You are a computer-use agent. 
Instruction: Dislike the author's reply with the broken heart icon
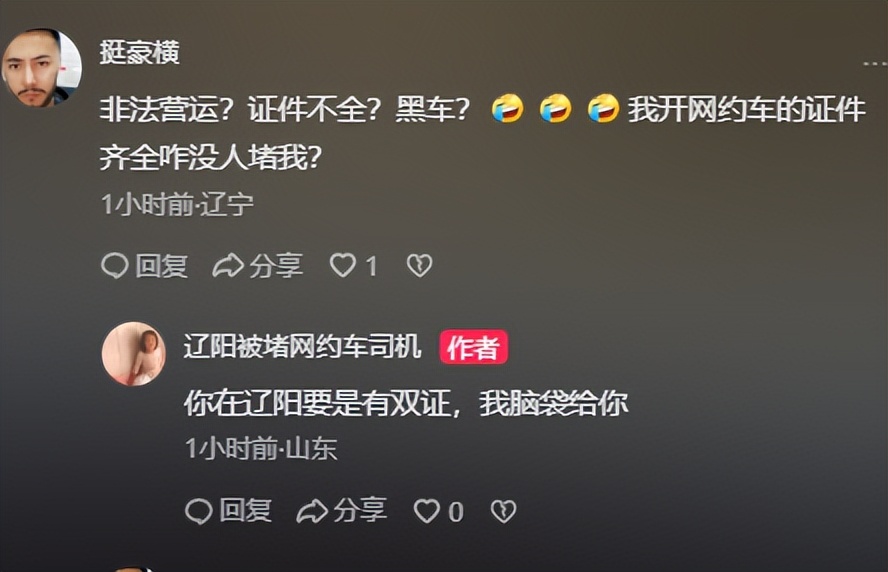pyautogui.click(x=503, y=511)
